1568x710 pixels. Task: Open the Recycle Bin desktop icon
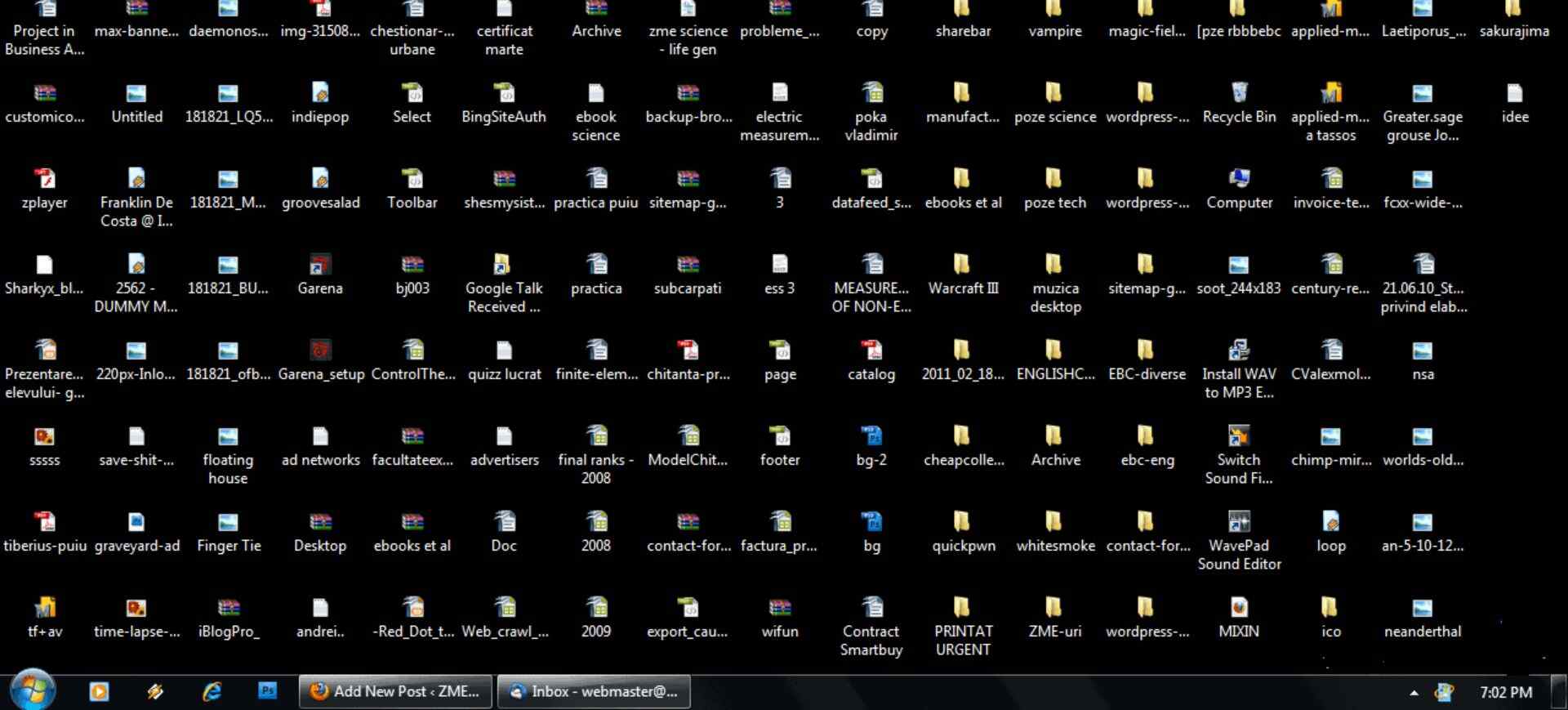[1239, 103]
